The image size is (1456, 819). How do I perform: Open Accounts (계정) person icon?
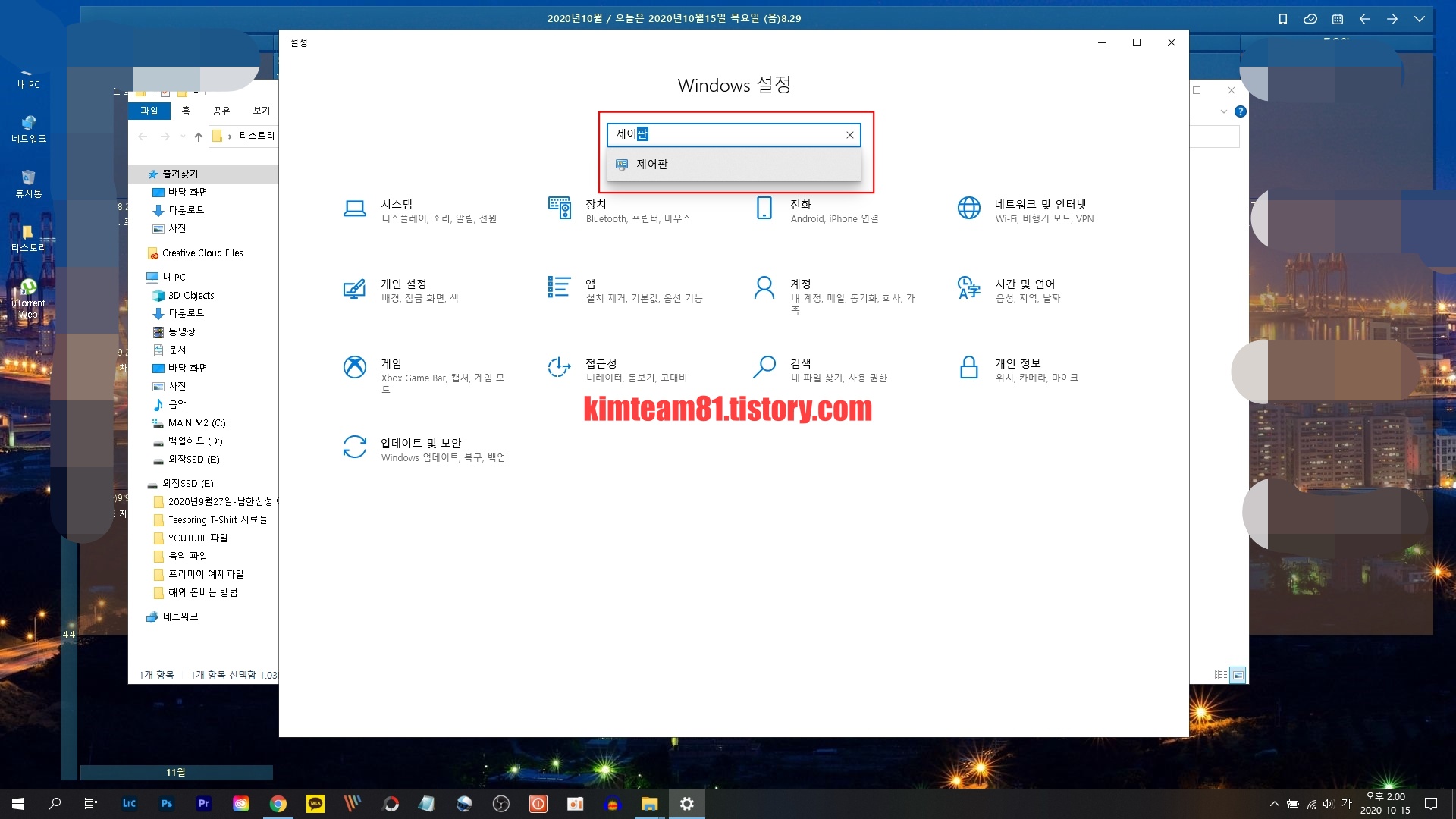[764, 287]
